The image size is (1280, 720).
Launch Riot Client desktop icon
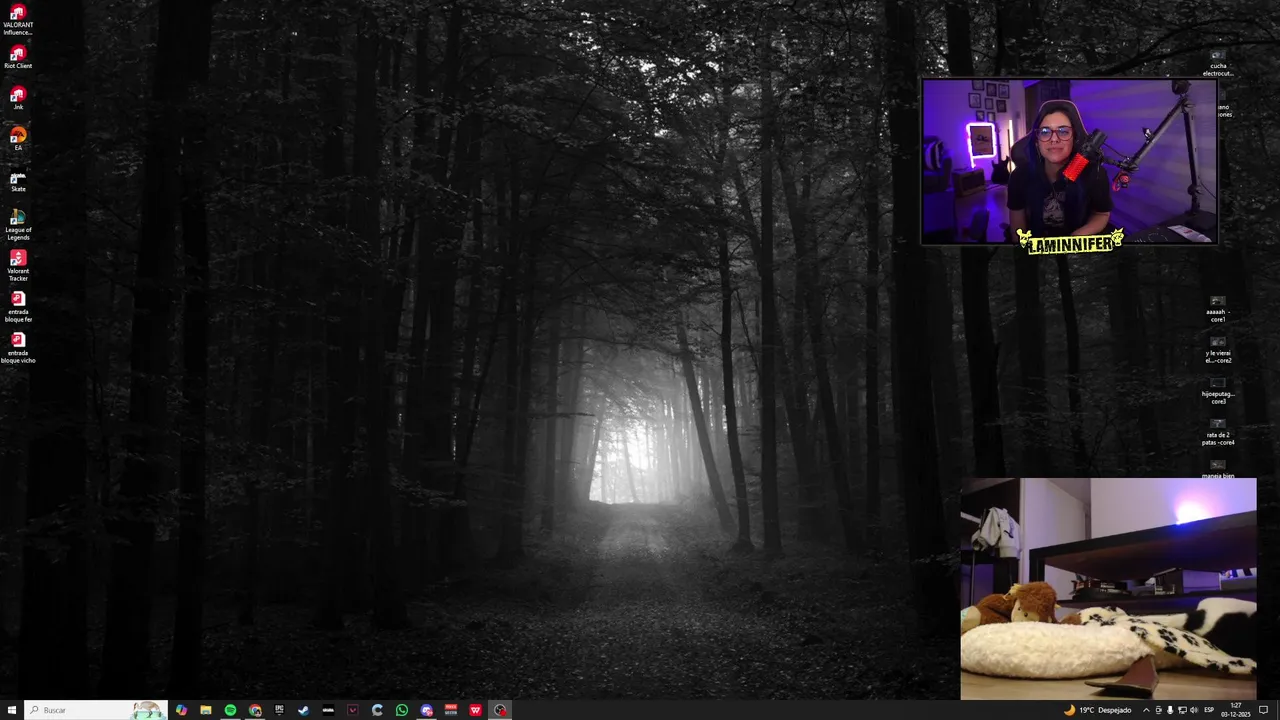[18, 58]
